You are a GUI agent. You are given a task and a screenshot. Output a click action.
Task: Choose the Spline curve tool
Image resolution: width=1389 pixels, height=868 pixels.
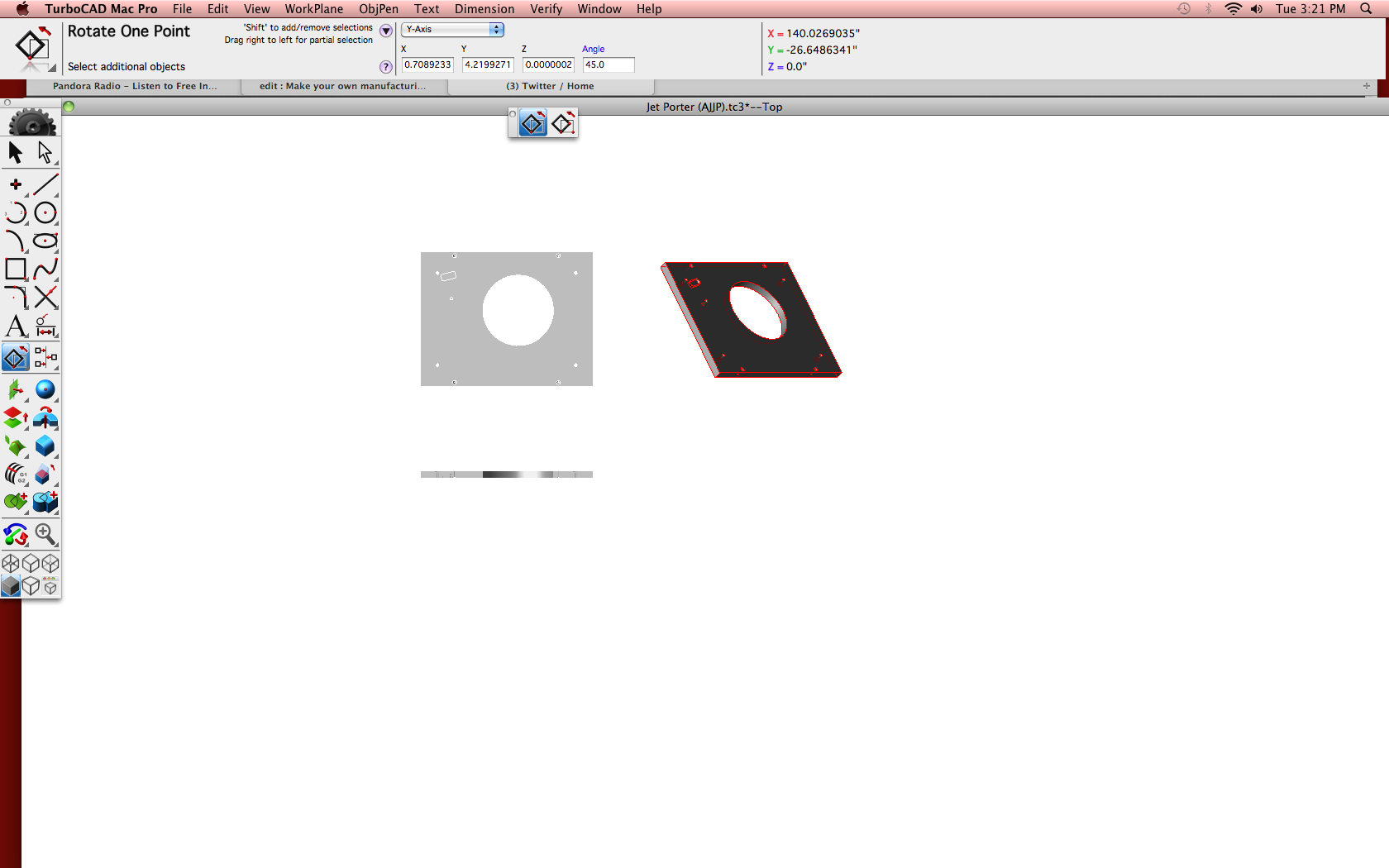pos(45,269)
